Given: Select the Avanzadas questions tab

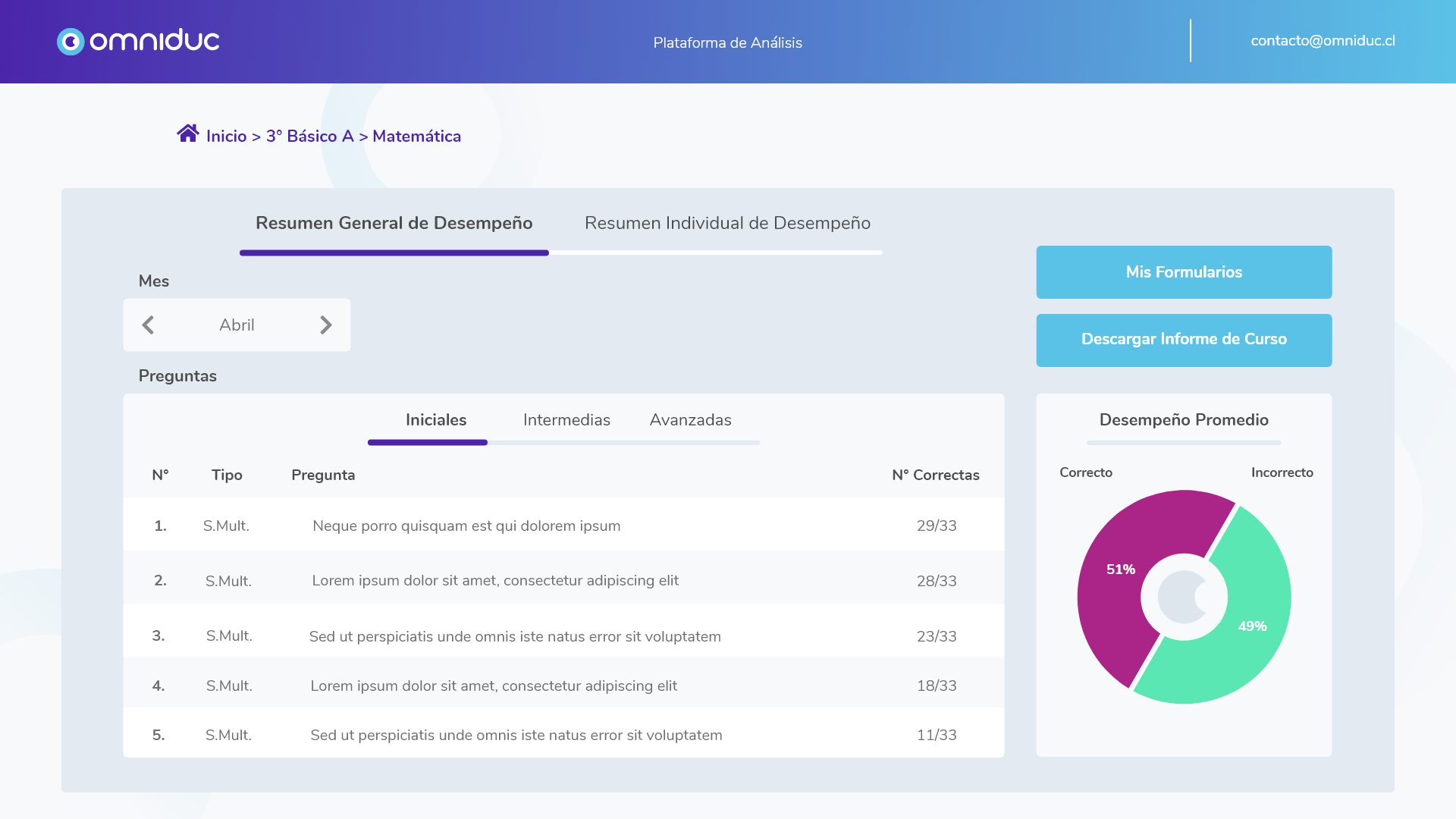Looking at the screenshot, I should [x=690, y=420].
